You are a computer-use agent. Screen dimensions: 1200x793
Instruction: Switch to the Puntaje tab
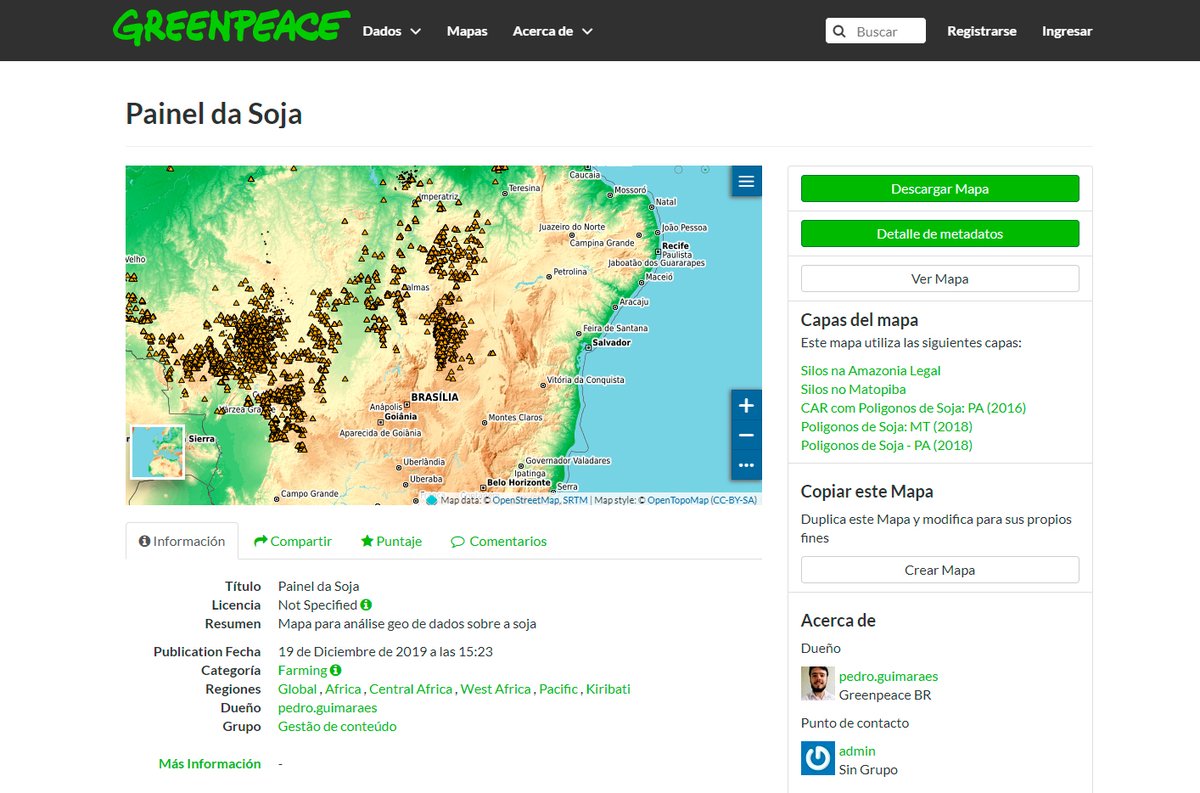(391, 541)
